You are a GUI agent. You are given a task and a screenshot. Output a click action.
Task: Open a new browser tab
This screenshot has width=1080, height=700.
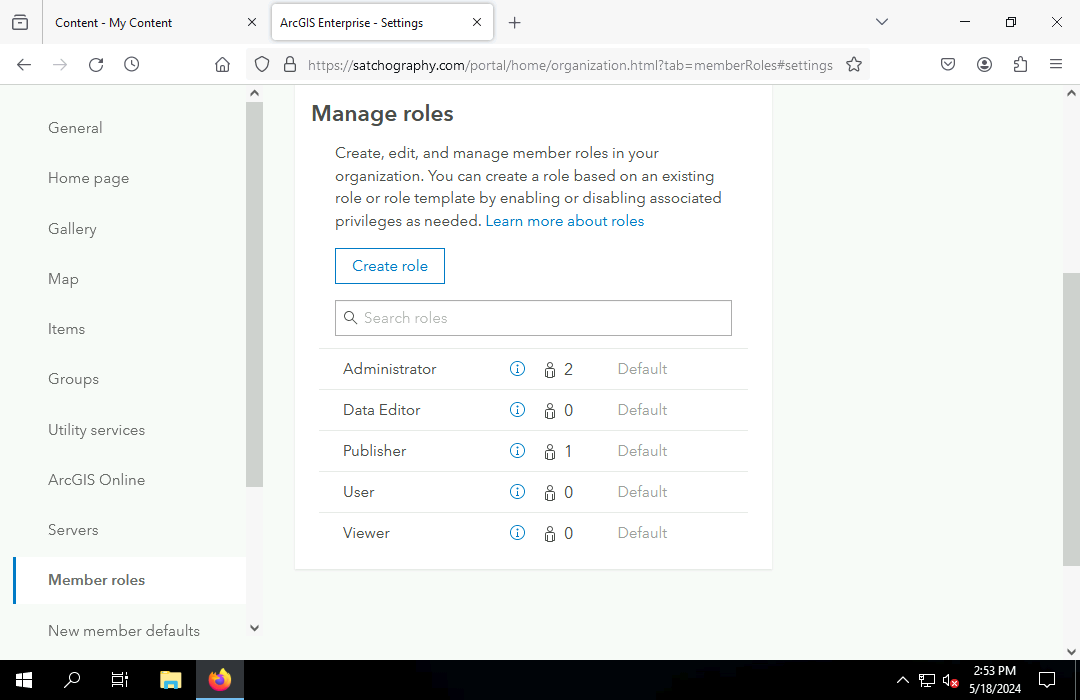(x=514, y=22)
